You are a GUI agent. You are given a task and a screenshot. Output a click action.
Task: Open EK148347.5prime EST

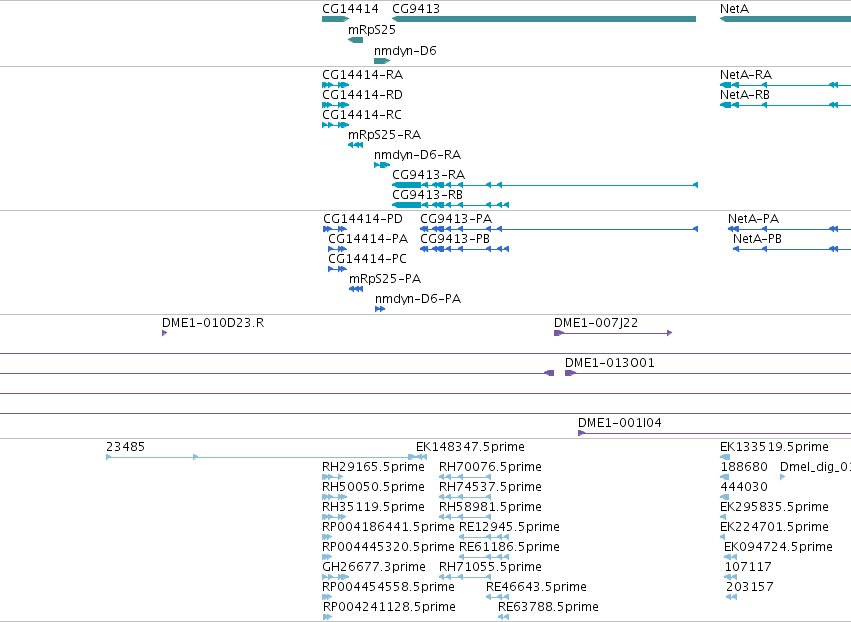tap(470, 447)
